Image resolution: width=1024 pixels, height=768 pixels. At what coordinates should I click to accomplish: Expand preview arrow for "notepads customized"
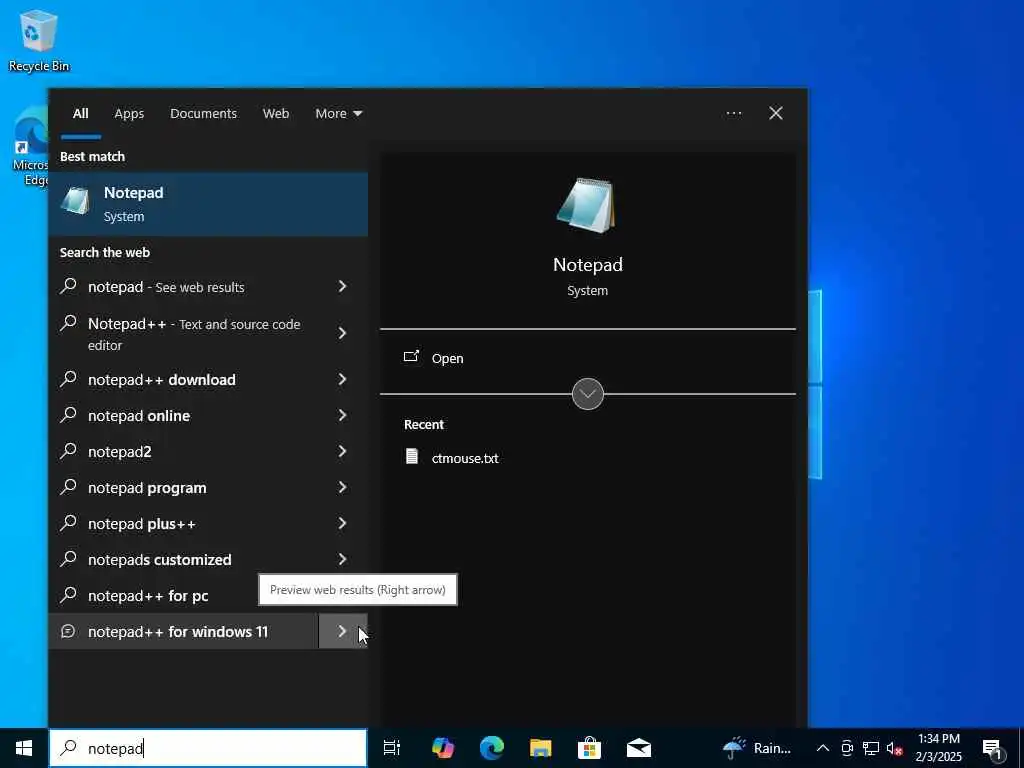point(342,558)
